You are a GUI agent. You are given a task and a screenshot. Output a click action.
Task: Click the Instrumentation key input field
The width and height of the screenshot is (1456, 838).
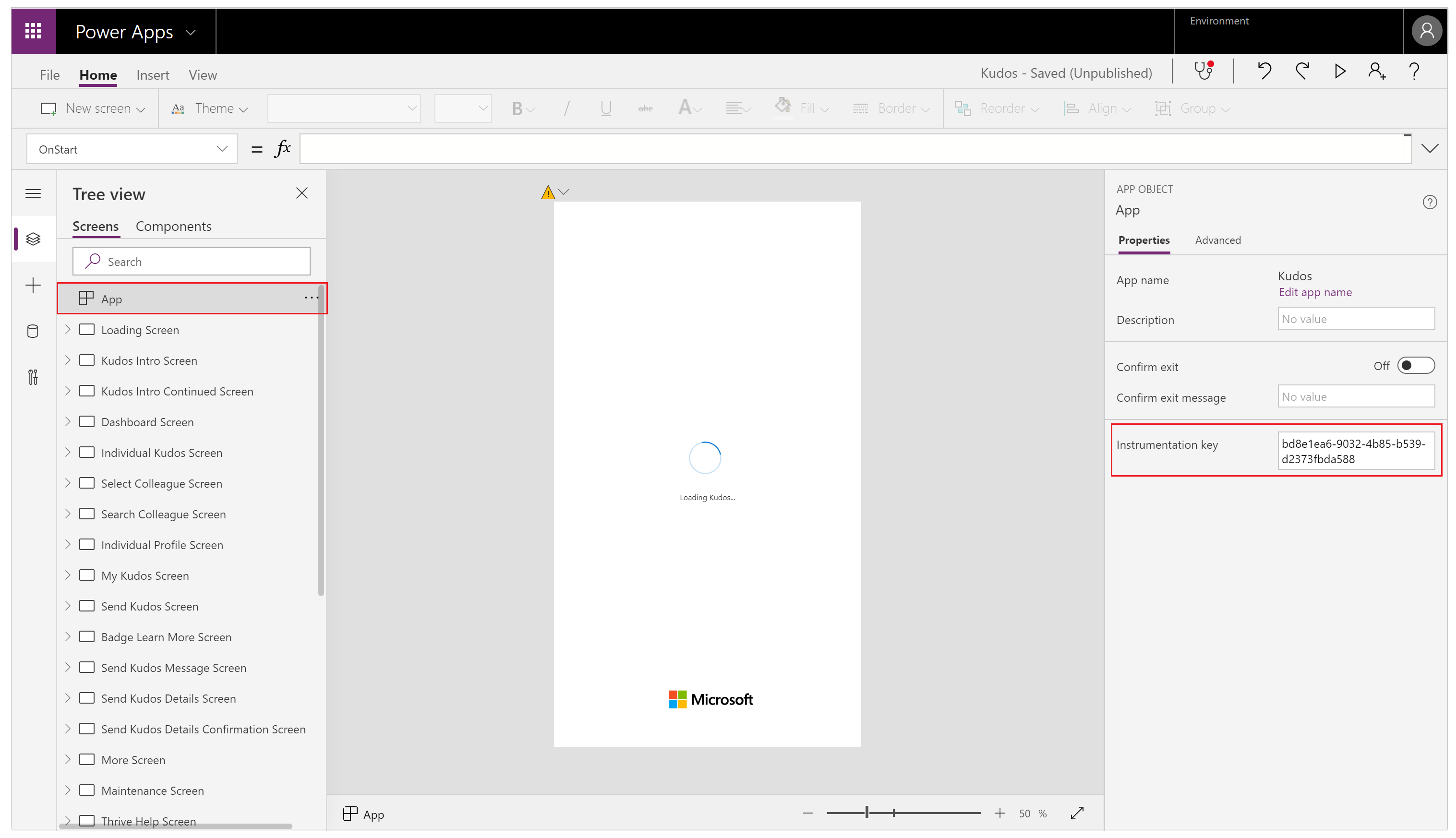click(x=1356, y=450)
